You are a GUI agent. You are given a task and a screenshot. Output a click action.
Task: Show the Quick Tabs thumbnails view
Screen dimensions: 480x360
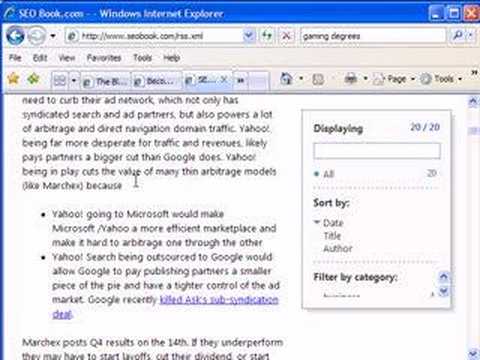click(60, 80)
